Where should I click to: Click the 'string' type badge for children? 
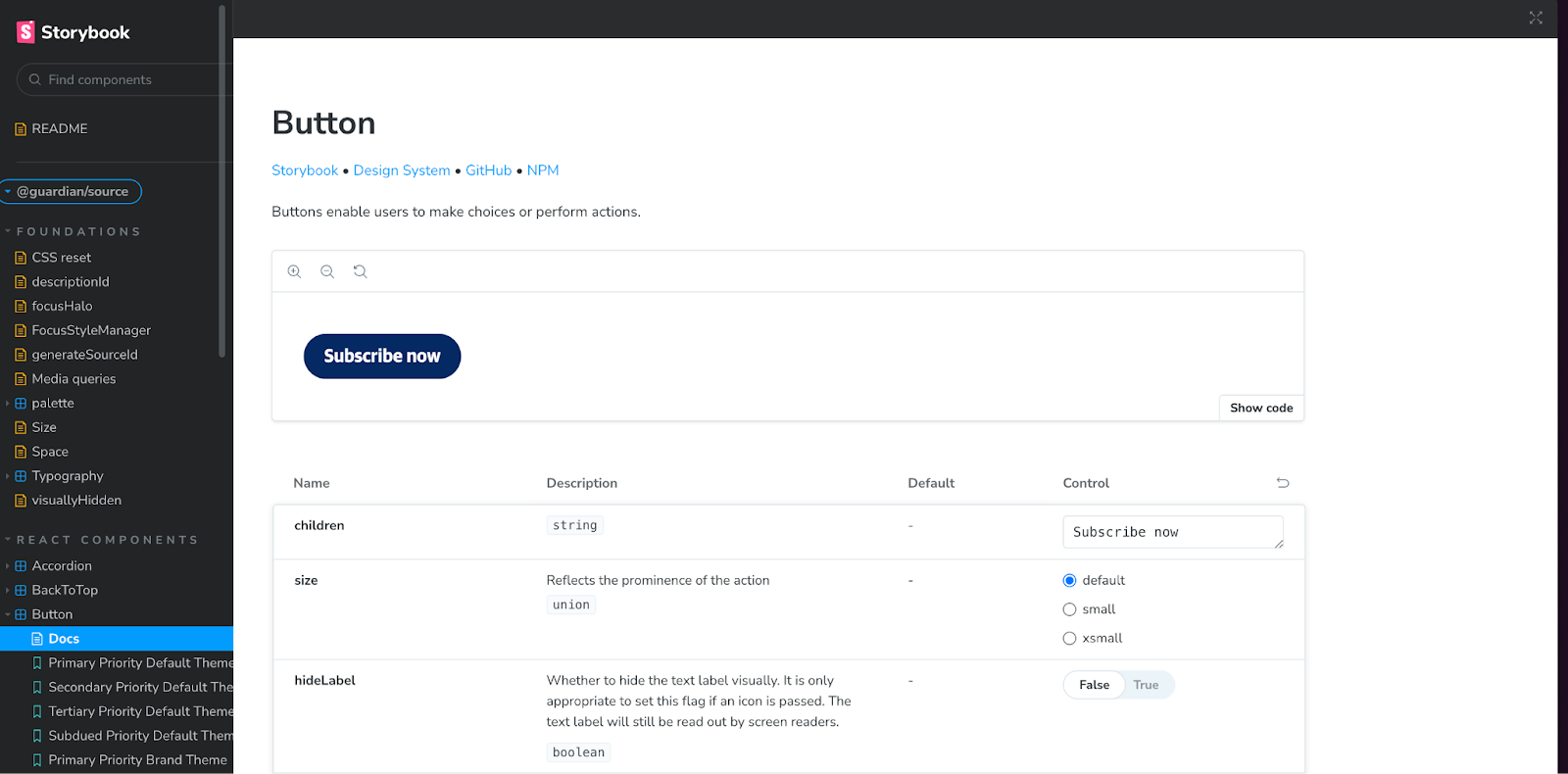click(574, 525)
